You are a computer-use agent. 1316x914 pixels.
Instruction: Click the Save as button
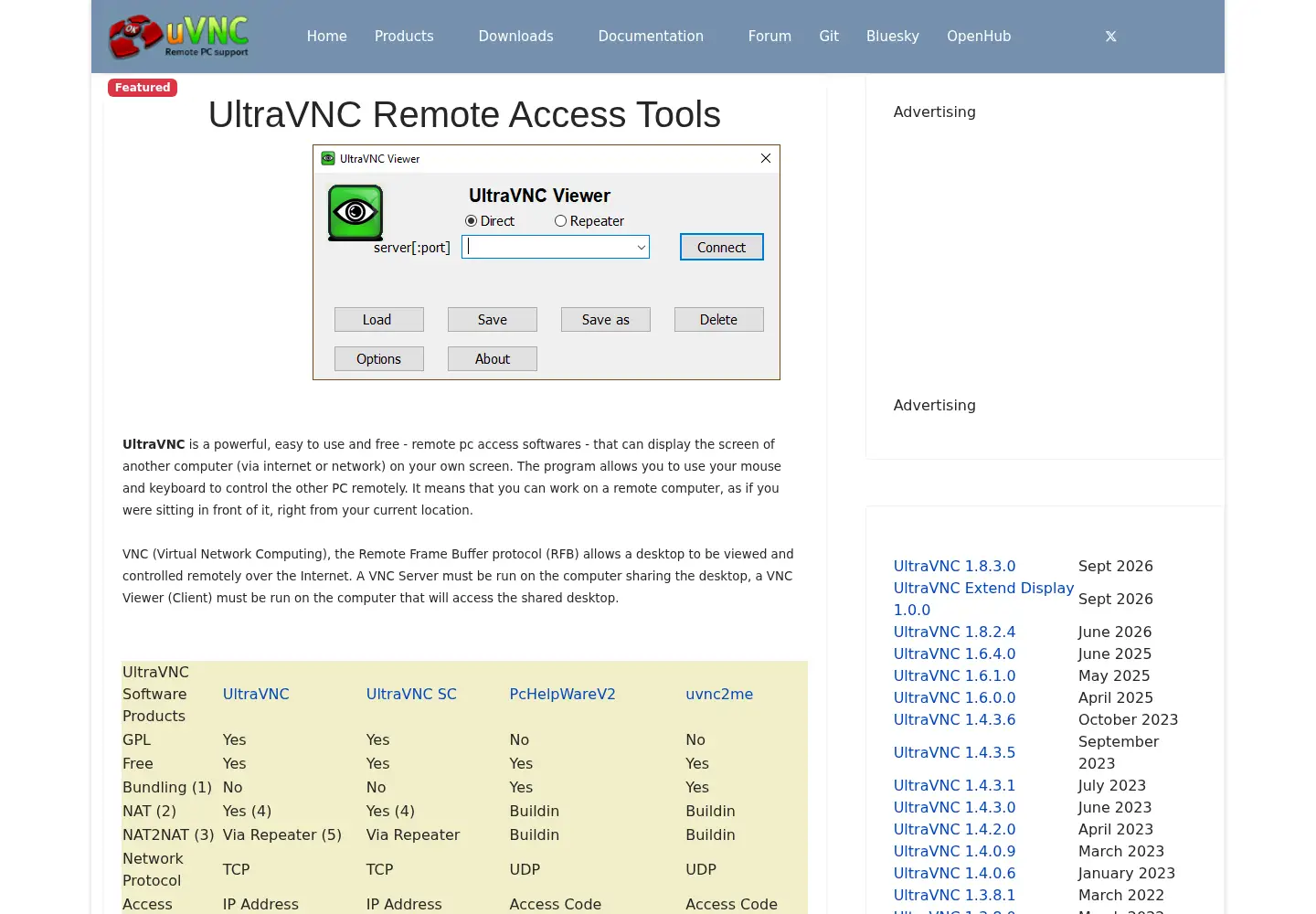point(606,319)
